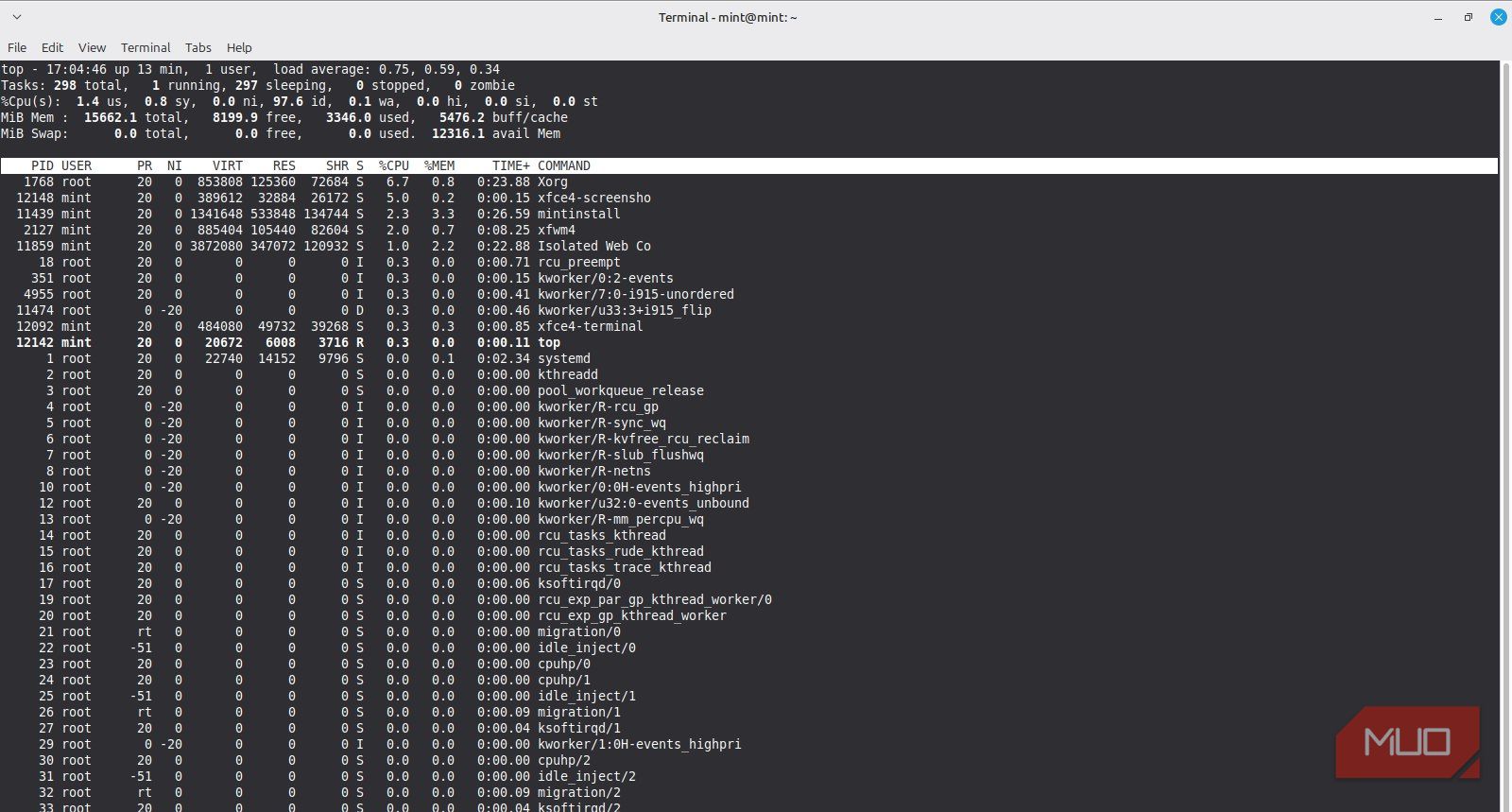Click cpuhp/2 command
The width and height of the screenshot is (1512, 812).
click(564, 760)
